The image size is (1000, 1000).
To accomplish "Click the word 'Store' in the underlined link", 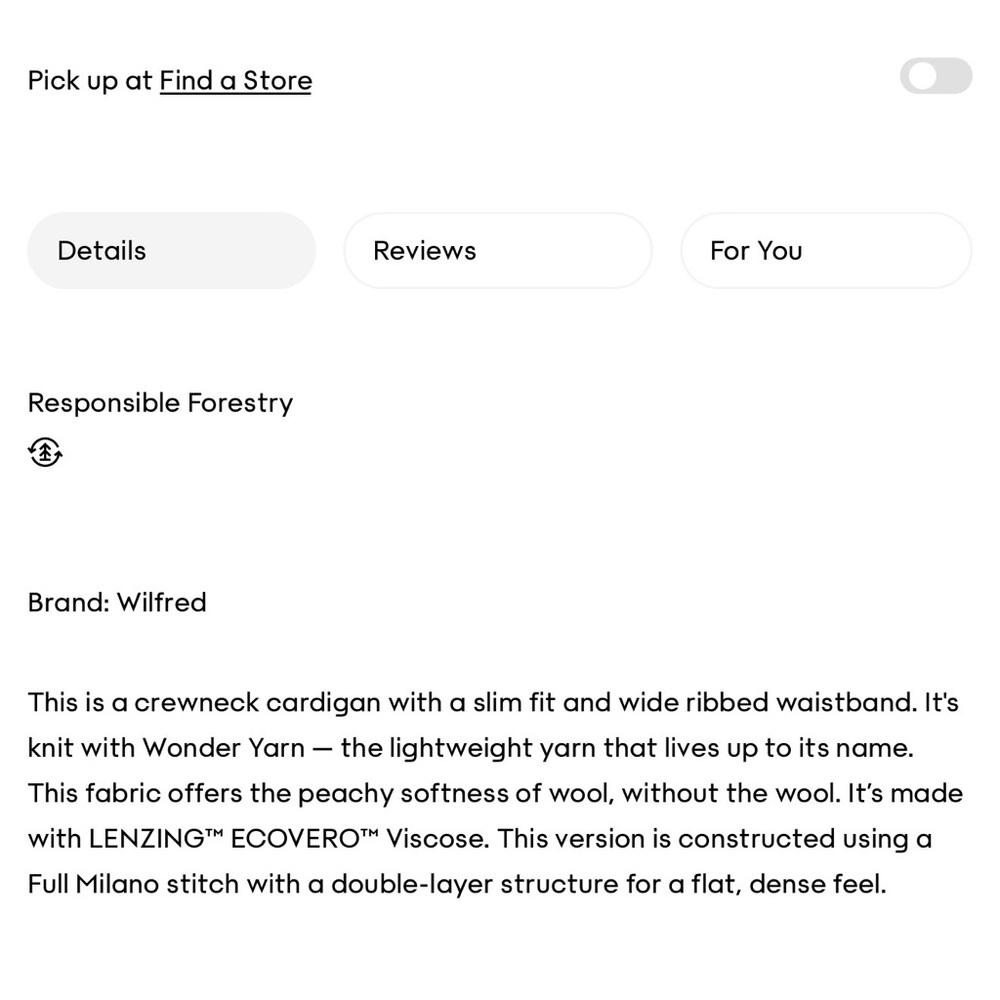I will 277,81.
